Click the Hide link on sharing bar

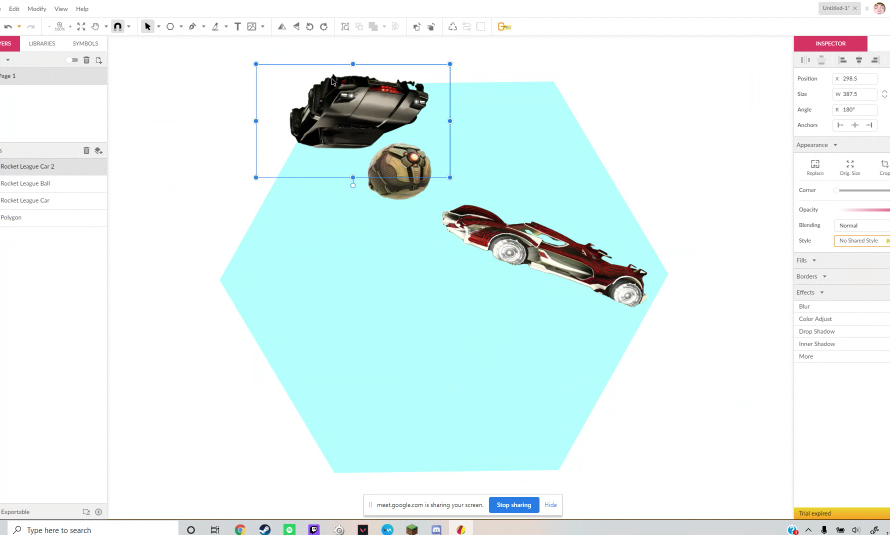pyautogui.click(x=551, y=505)
